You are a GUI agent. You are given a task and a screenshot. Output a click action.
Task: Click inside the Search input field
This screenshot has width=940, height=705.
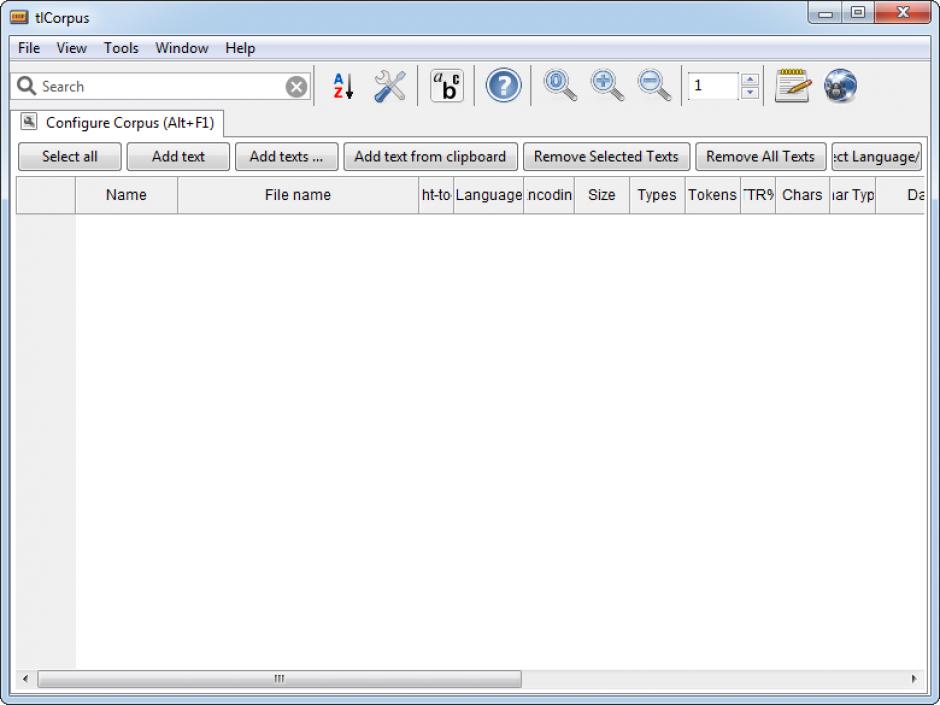coord(160,87)
